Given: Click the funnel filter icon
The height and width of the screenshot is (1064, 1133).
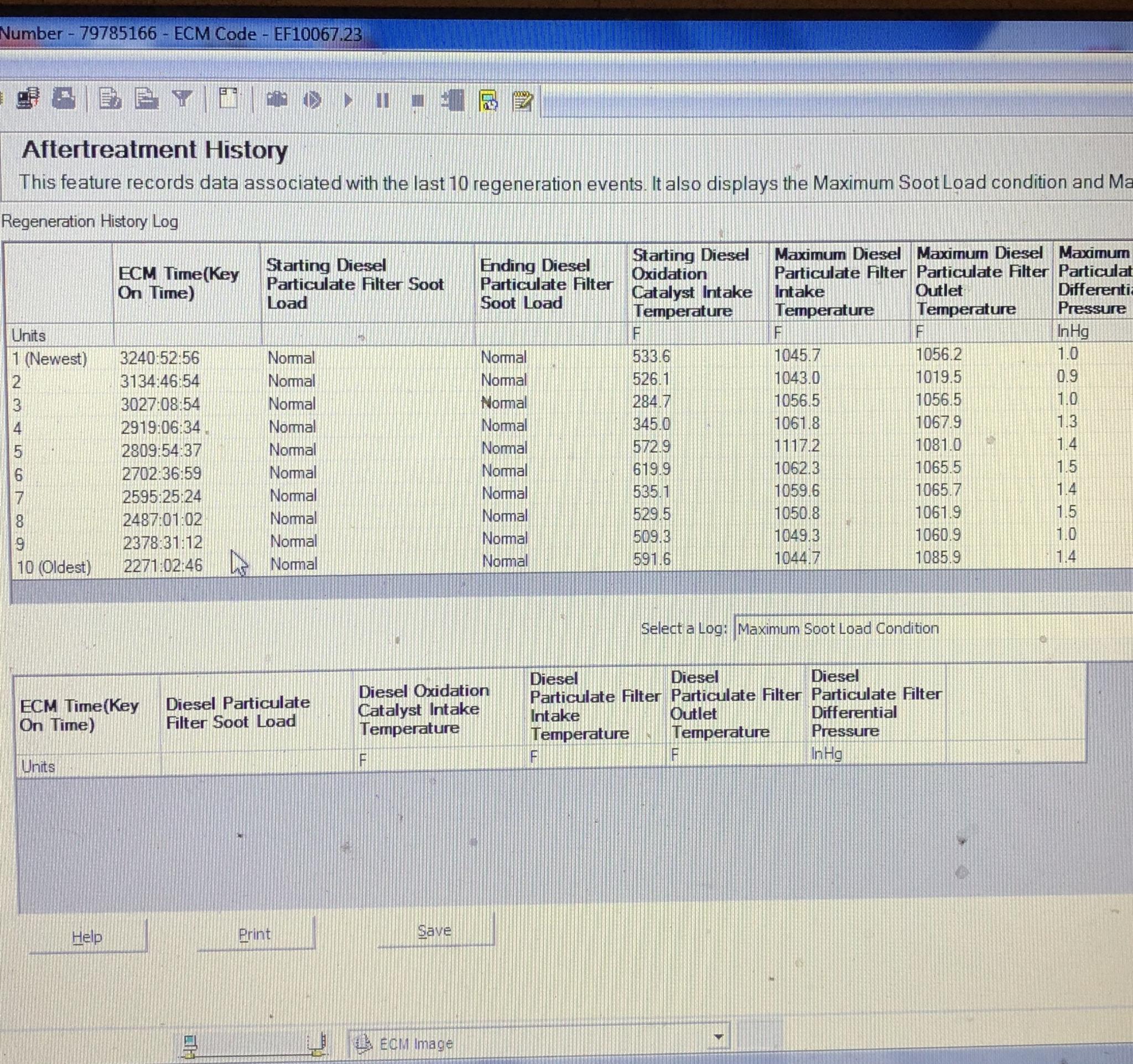Looking at the screenshot, I should point(183,99).
